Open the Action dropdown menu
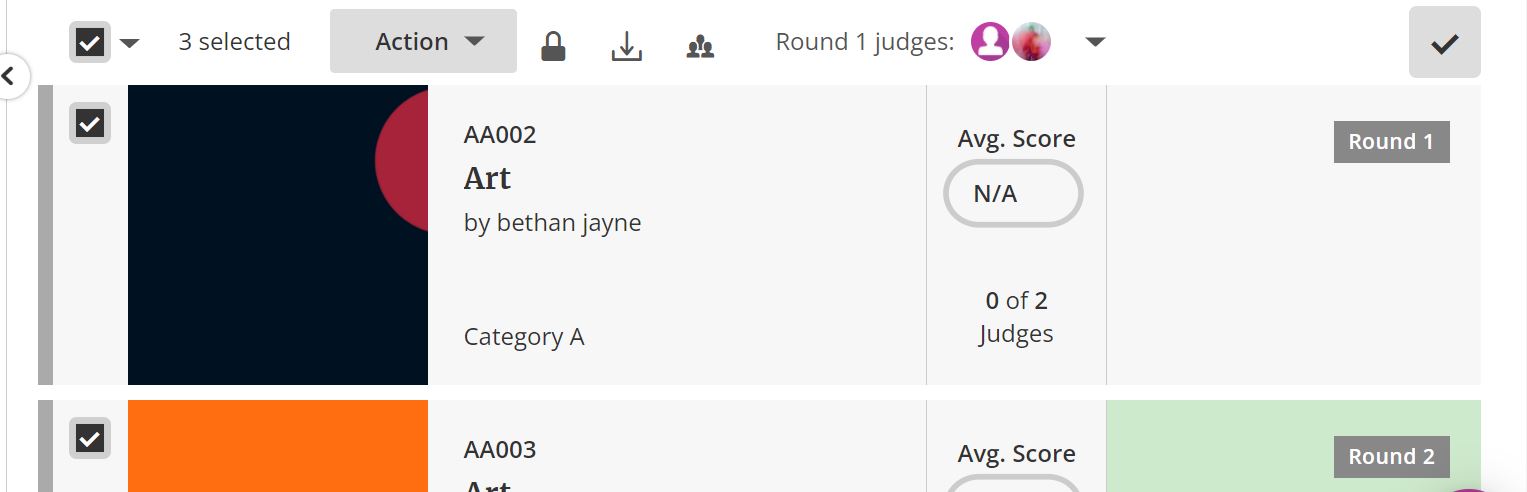This screenshot has width=1527, height=492. [x=423, y=42]
